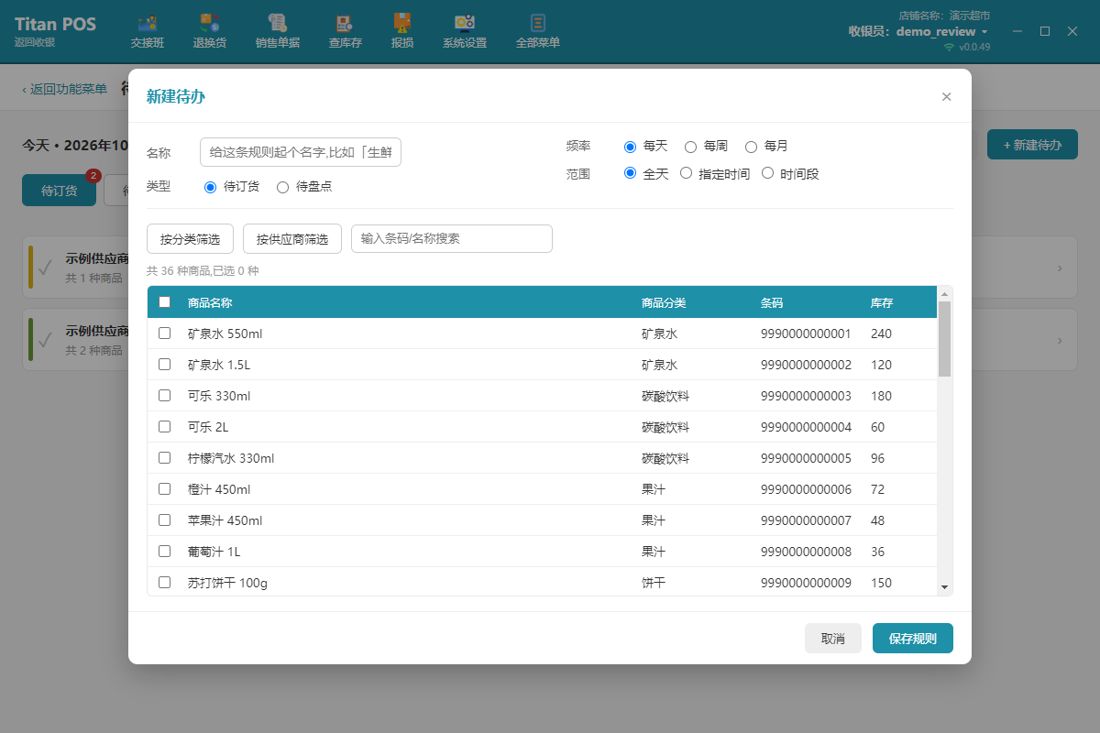Open the 查库存 inventory lookup icon
1100x733 pixels.
(345, 32)
